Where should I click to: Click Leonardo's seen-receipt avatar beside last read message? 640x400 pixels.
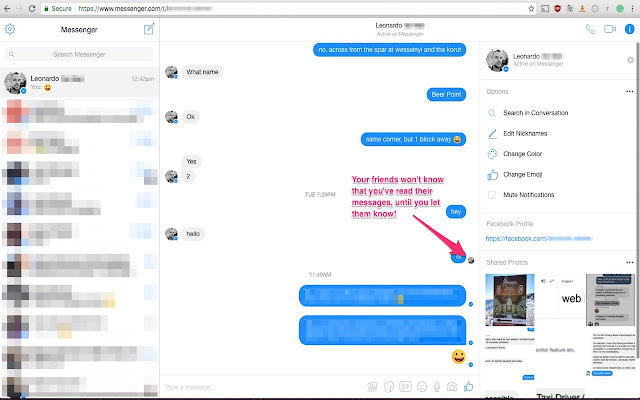click(471, 260)
